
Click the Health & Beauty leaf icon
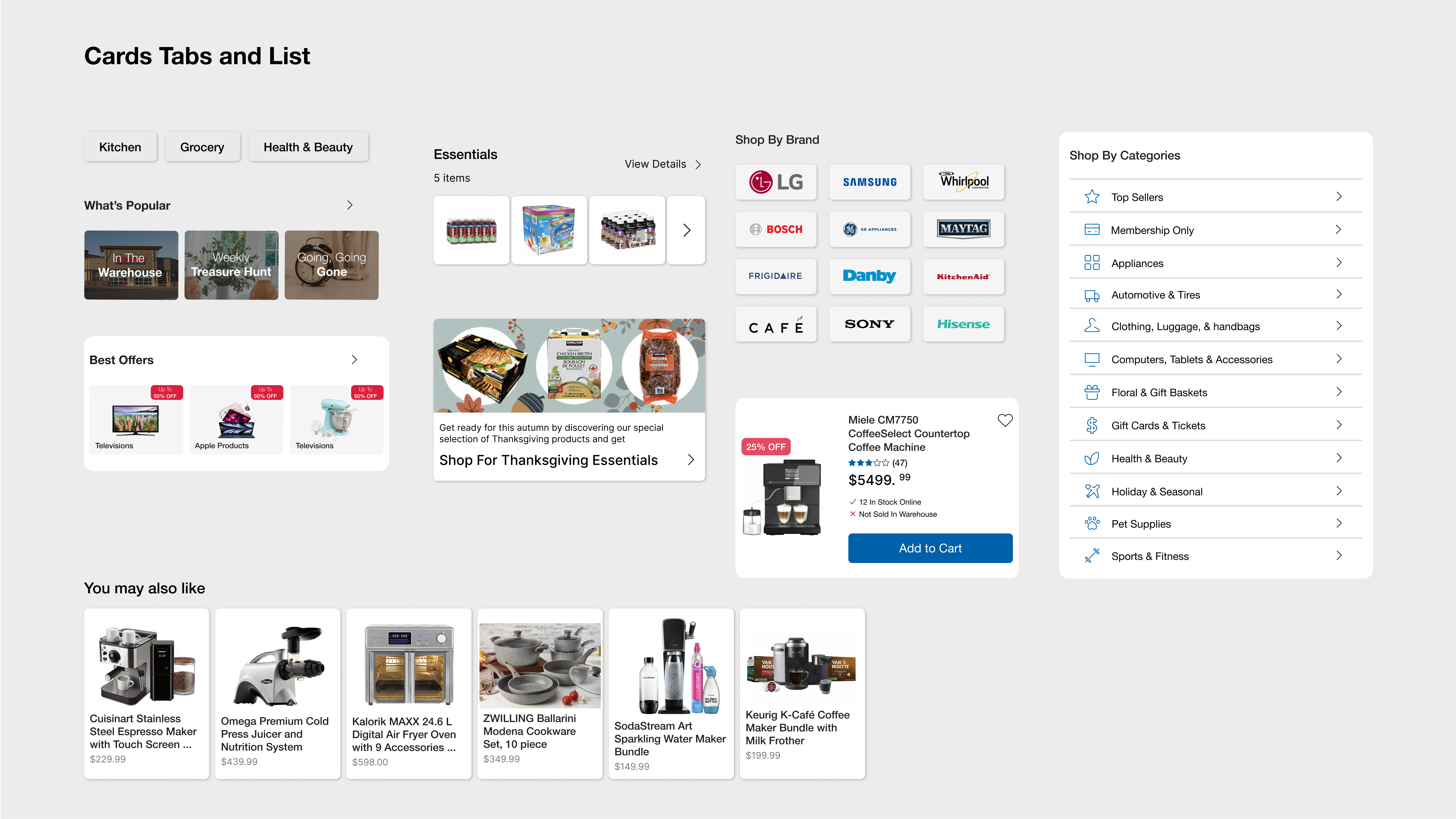[x=1092, y=458]
